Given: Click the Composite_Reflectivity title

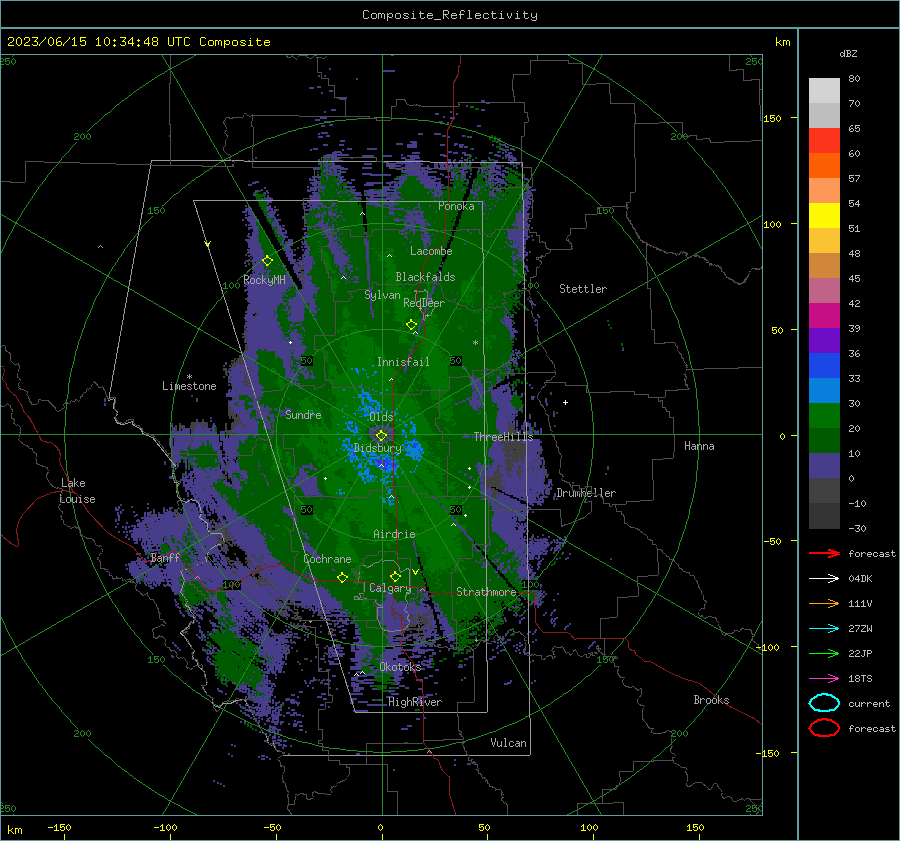Looking at the screenshot, I should tap(450, 15).
